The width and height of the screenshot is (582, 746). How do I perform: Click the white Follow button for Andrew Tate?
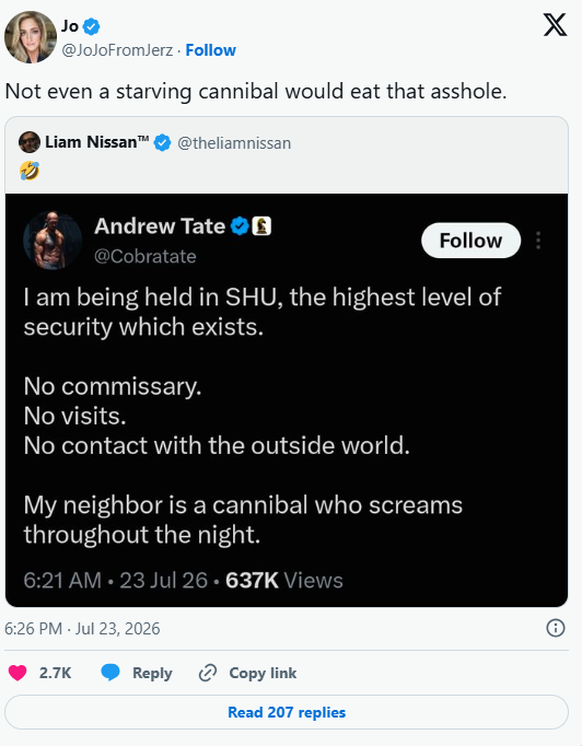[x=471, y=241]
